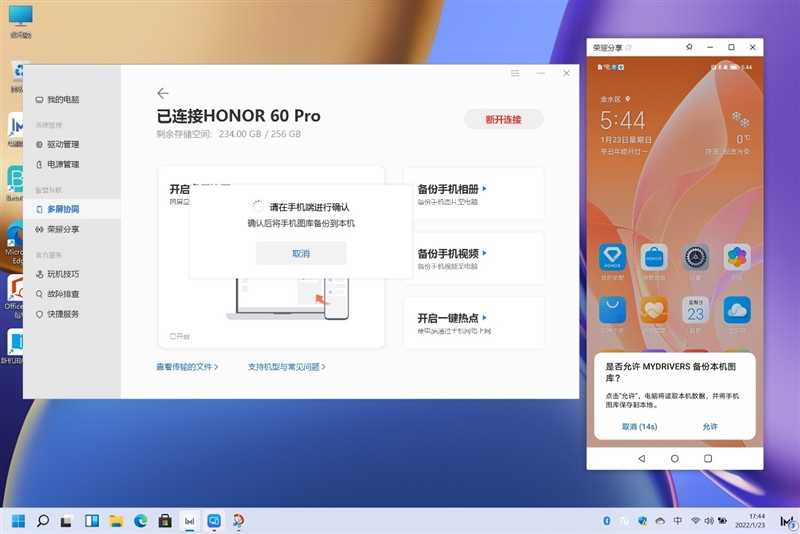Tap 允许 in the phone permission dialog
This screenshot has width=800, height=534.
pos(710,426)
